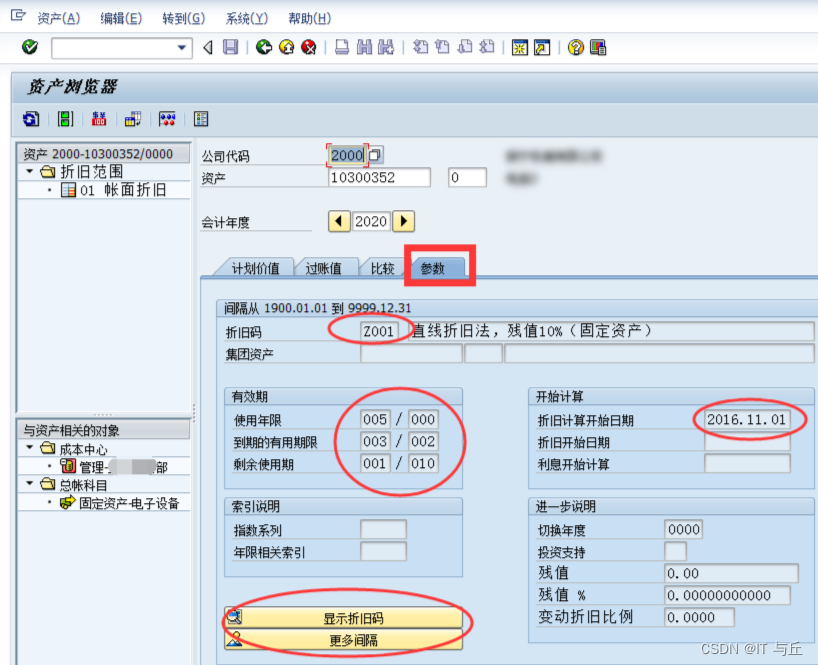Screen dimensions: 818x665
Task: Select the 01 帐面折旧 tree row
Action: [x=103, y=190]
